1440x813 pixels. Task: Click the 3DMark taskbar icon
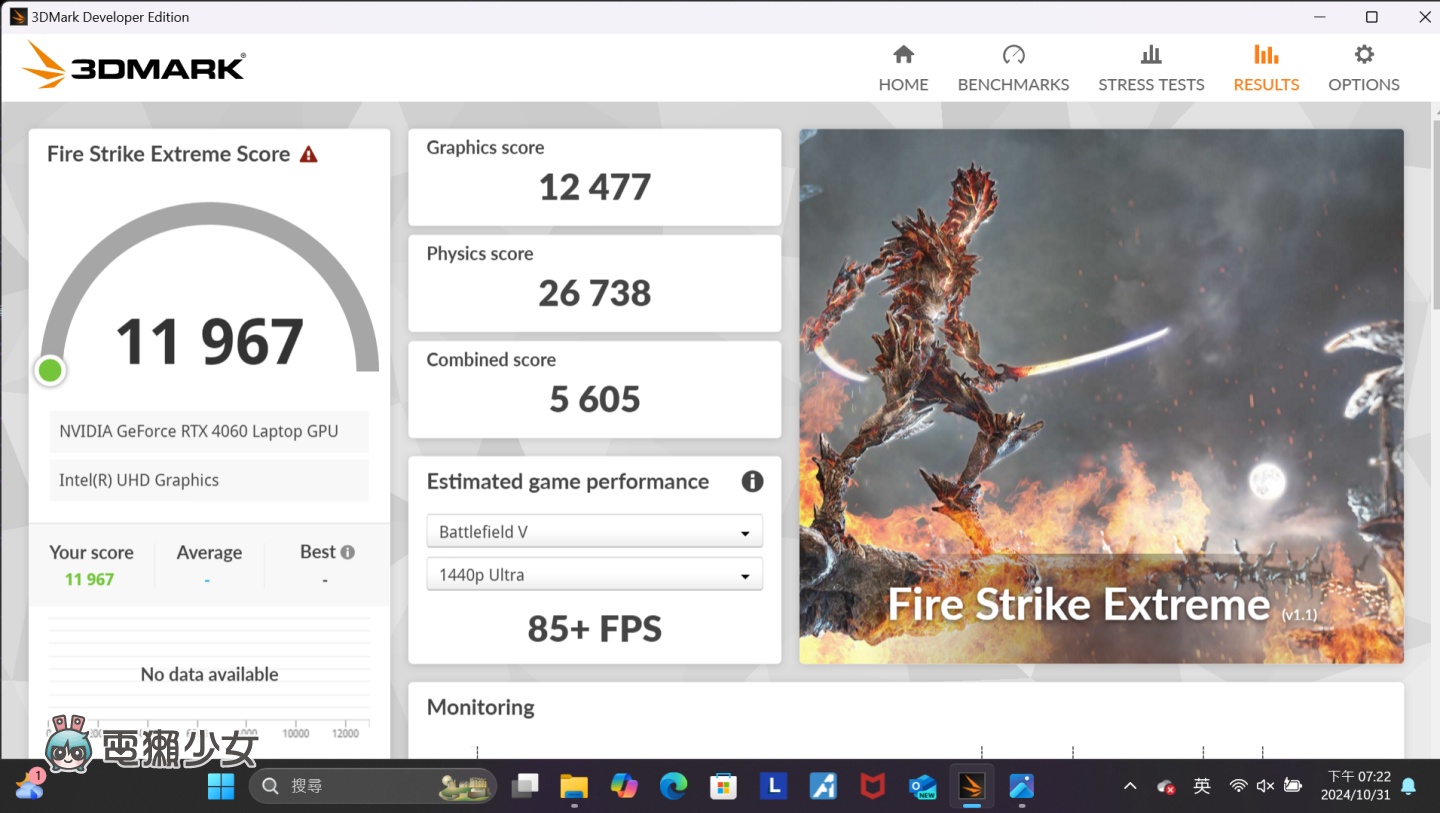click(971, 786)
